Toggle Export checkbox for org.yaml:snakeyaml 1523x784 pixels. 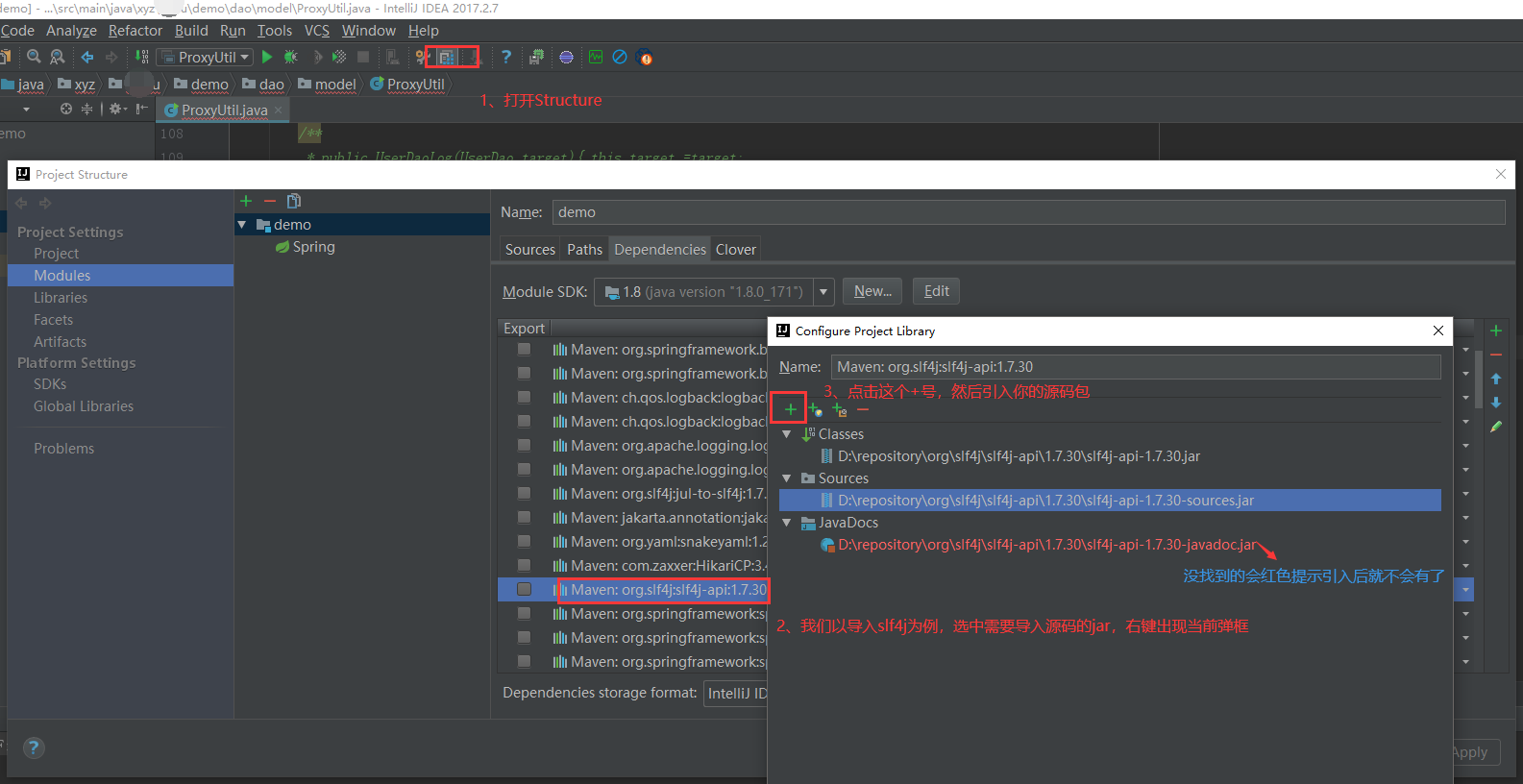pyautogui.click(x=524, y=541)
